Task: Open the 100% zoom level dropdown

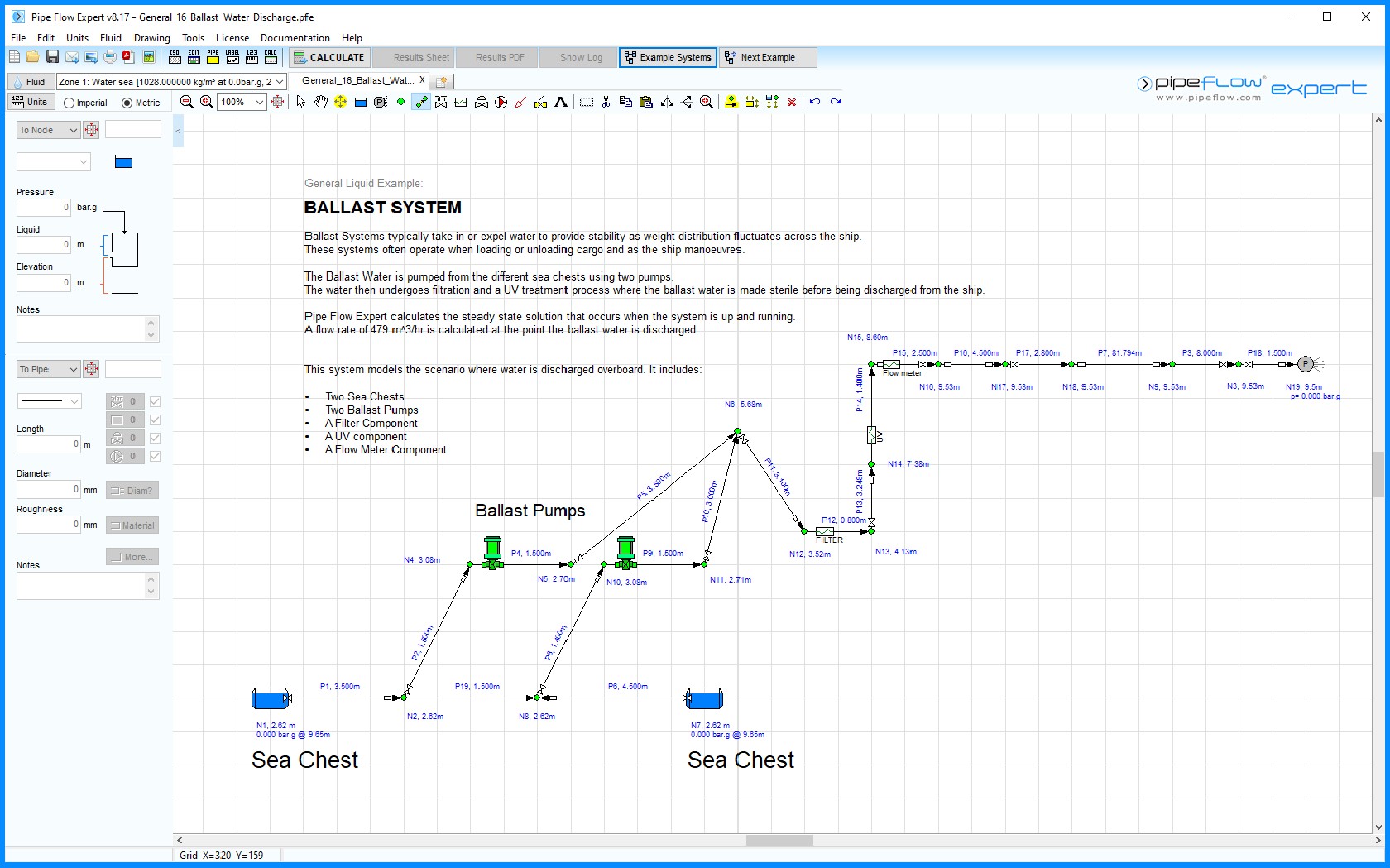Action: click(x=259, y=102)
